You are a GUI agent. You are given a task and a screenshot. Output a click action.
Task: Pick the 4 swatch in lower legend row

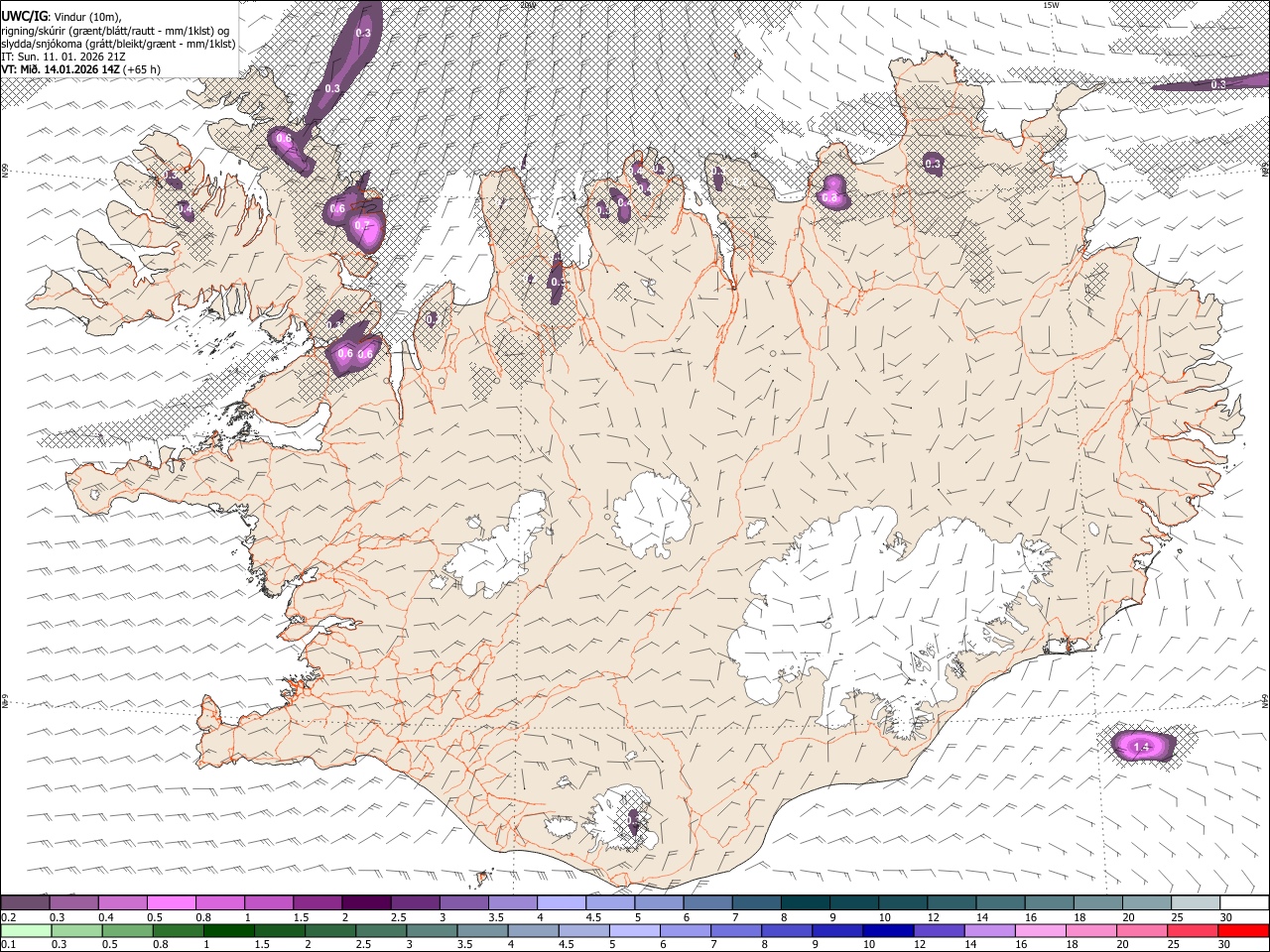click(533, 931)
